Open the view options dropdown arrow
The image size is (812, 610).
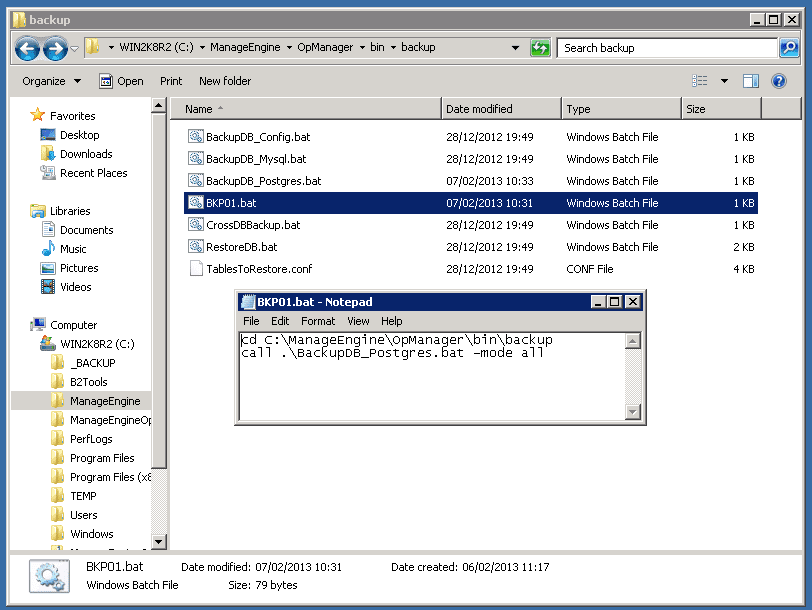coord(724,81)
